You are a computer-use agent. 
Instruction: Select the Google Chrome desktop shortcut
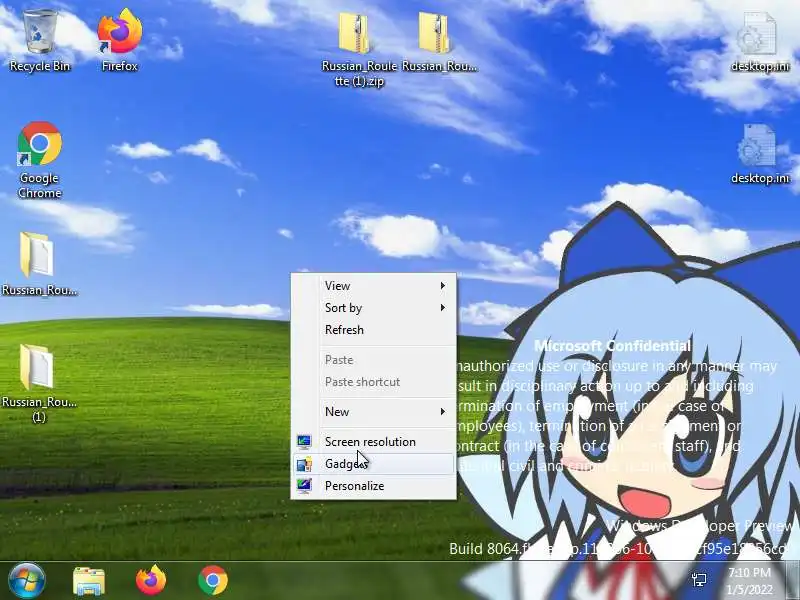coord(40,160)
